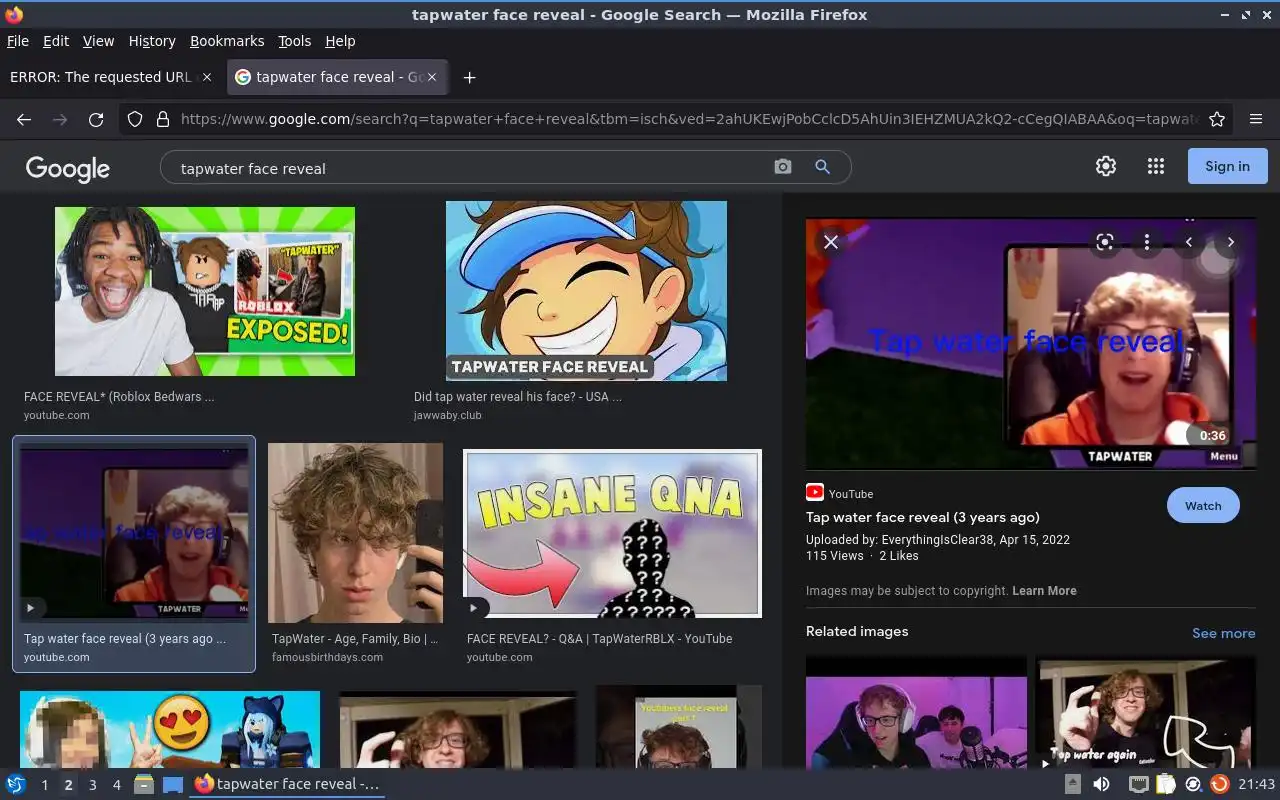The height and width of the screenshot is (800, 1280).
Task: Open TapWater Age, Family, Bio caption
Action: click(355, 639)
